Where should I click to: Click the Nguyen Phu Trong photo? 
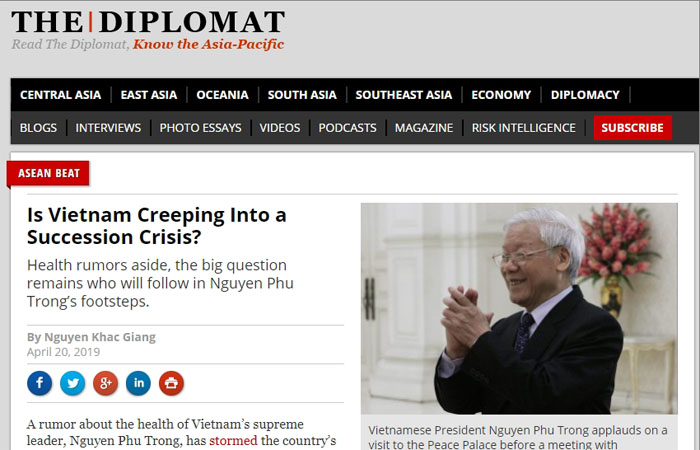click(x=519, y=308)
